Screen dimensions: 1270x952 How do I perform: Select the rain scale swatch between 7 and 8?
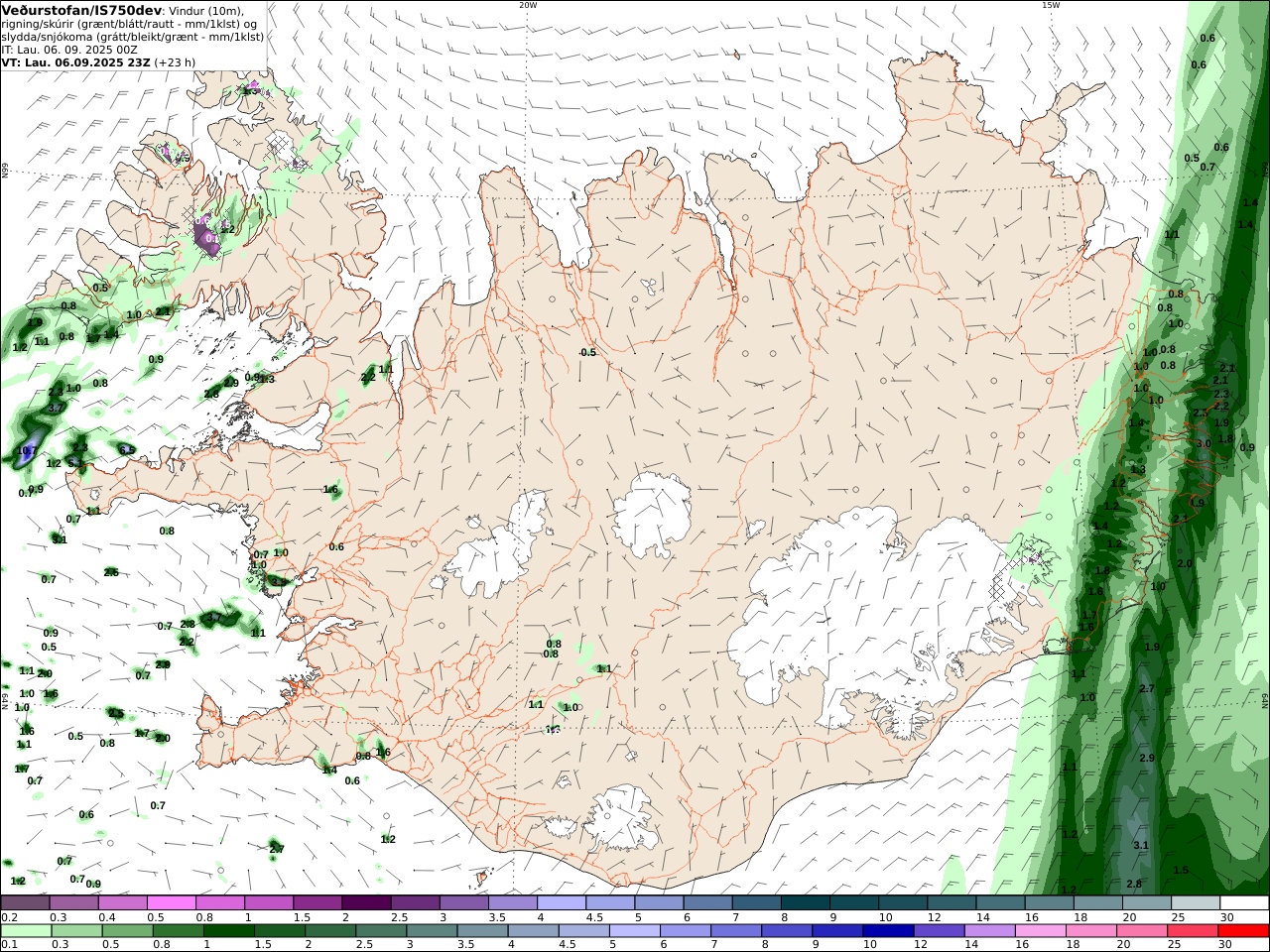coord(736,931)
